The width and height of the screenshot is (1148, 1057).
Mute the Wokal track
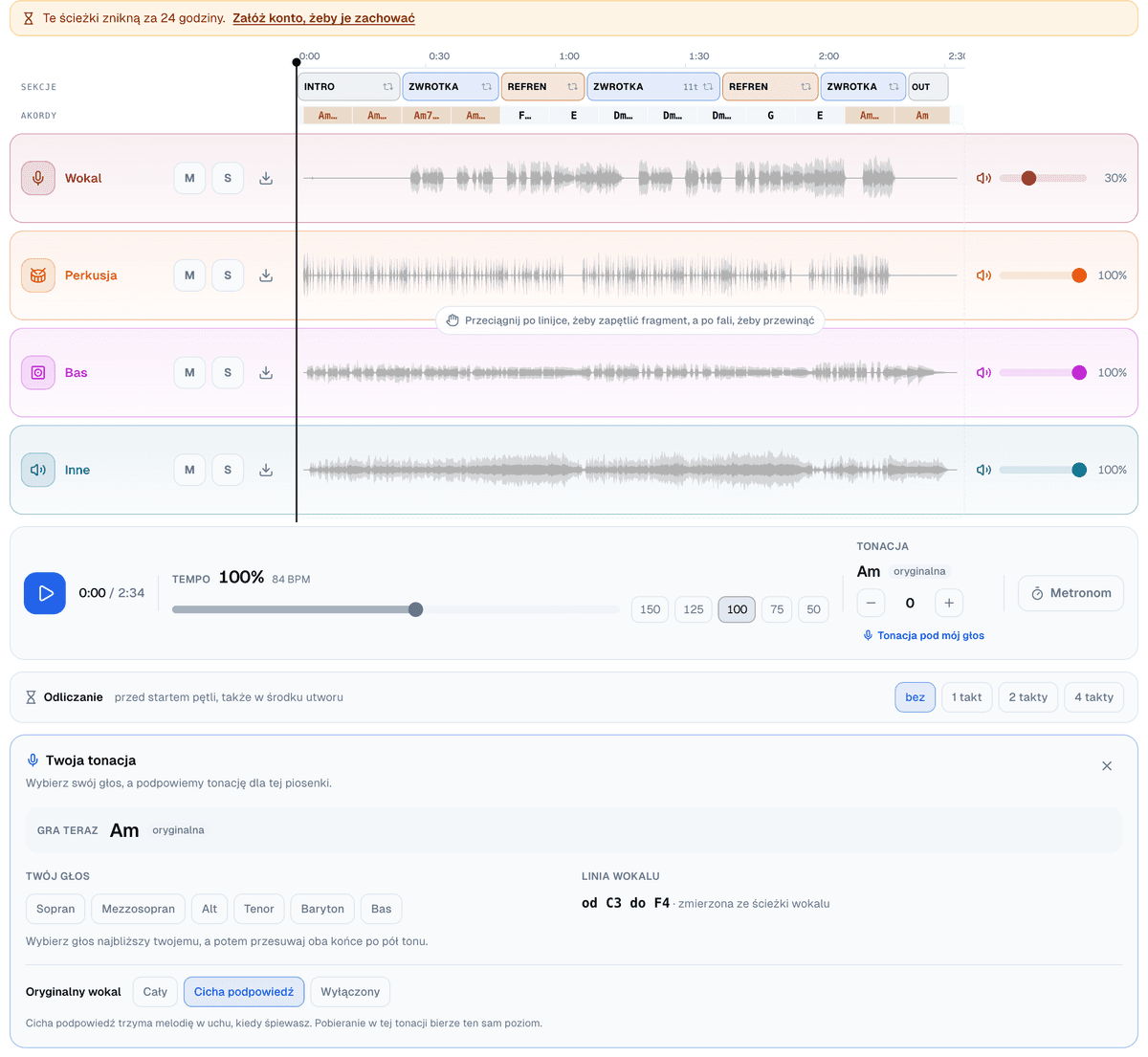click(189, 178)
